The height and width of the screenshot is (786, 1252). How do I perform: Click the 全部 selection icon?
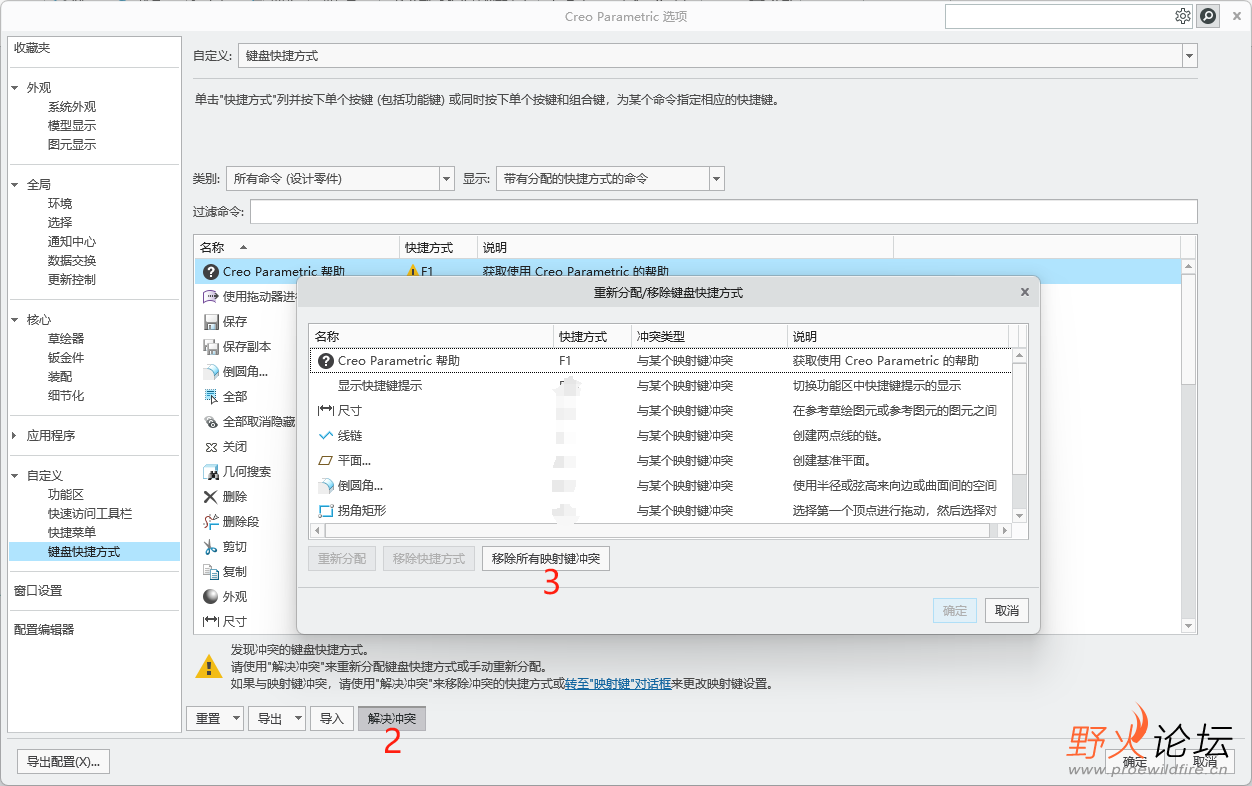pos(211,397)
